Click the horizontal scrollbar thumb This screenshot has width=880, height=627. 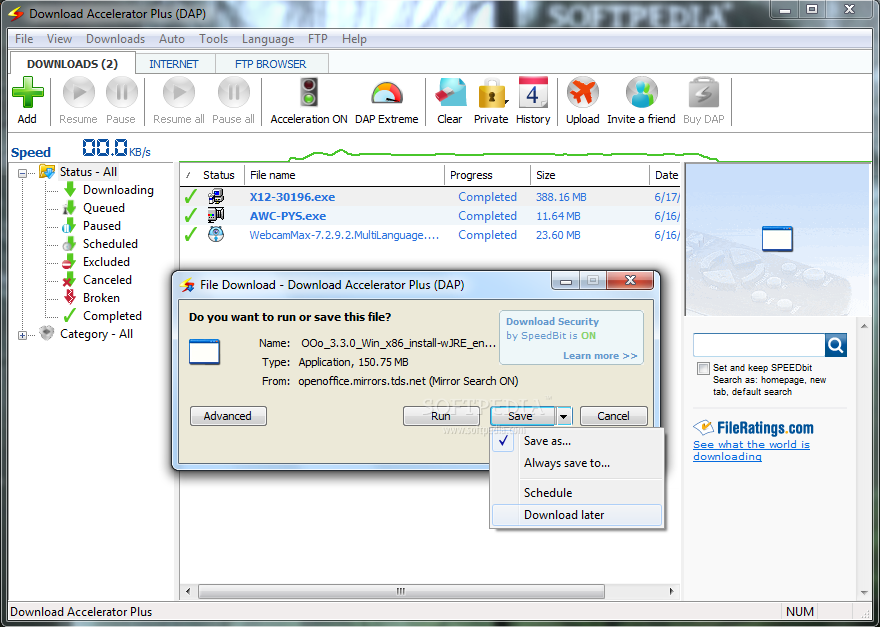pyautogui.click(x=401, y=591)
